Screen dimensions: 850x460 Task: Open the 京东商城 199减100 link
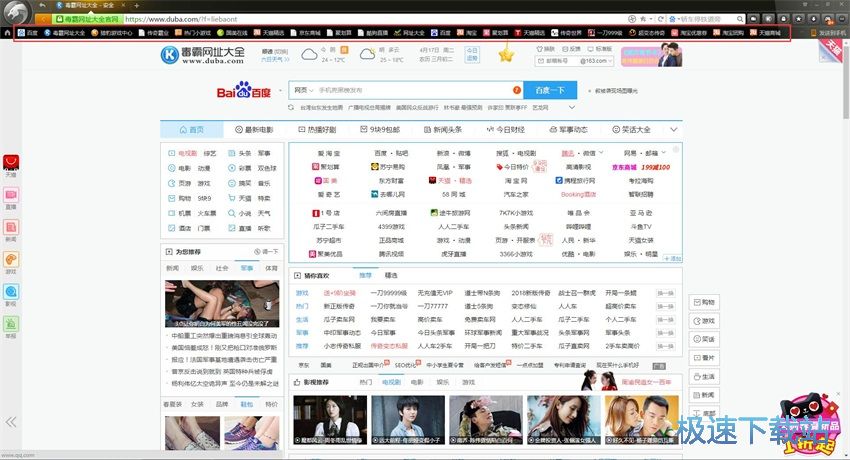tap(641, 167)
